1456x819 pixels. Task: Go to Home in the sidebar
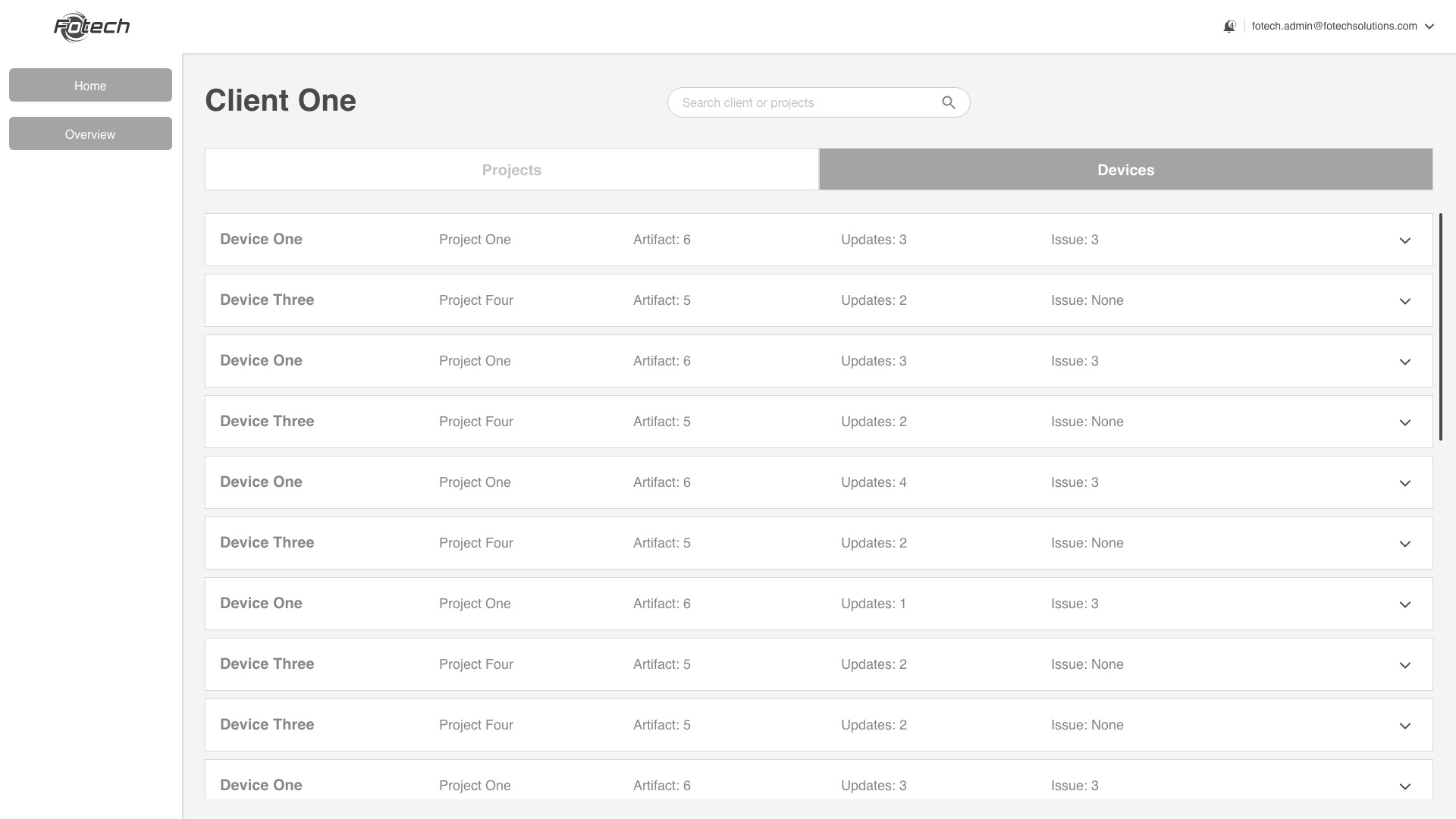90,86
